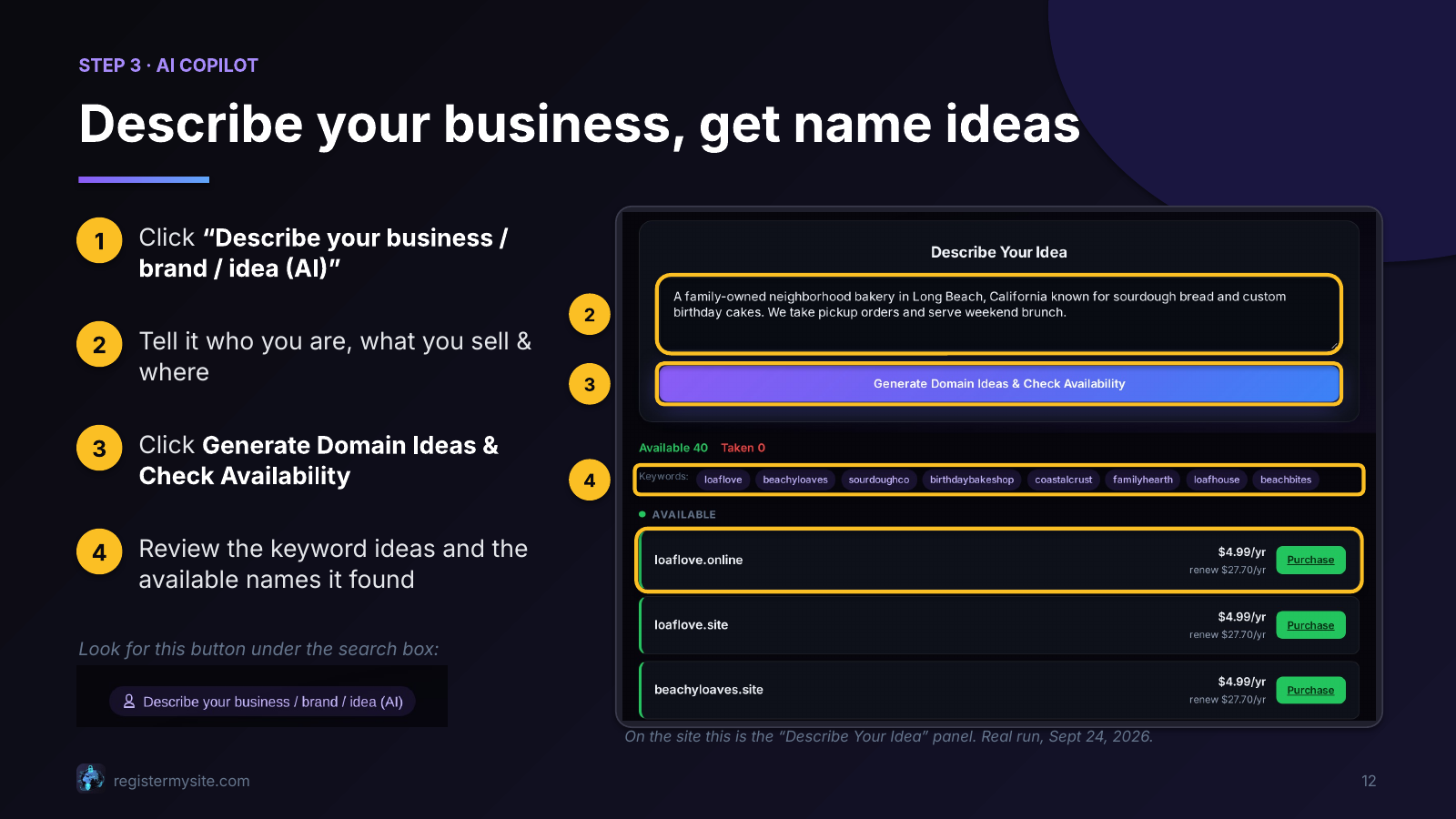Select the beachyloaves keyword chip

point(795,480)
